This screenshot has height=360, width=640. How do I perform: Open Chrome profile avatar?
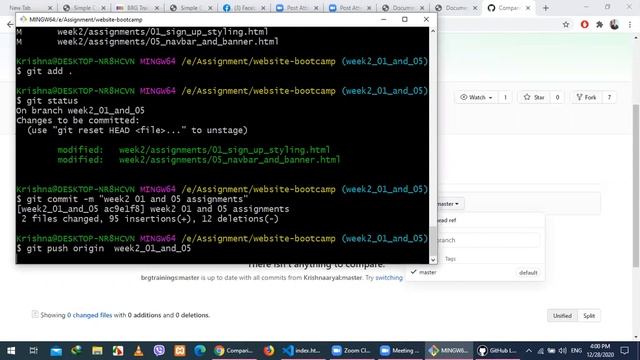tap(614, 24)
